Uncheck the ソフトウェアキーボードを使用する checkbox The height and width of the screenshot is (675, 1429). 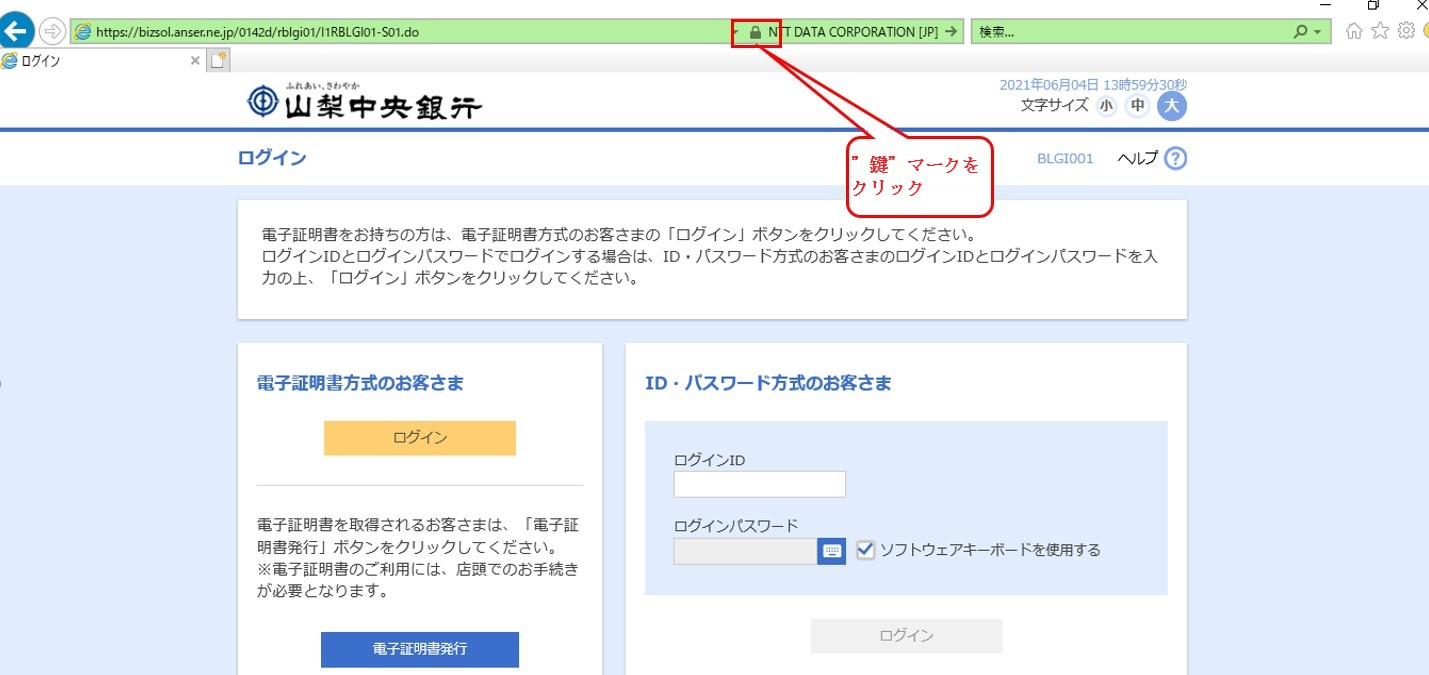tap(864, 549)
